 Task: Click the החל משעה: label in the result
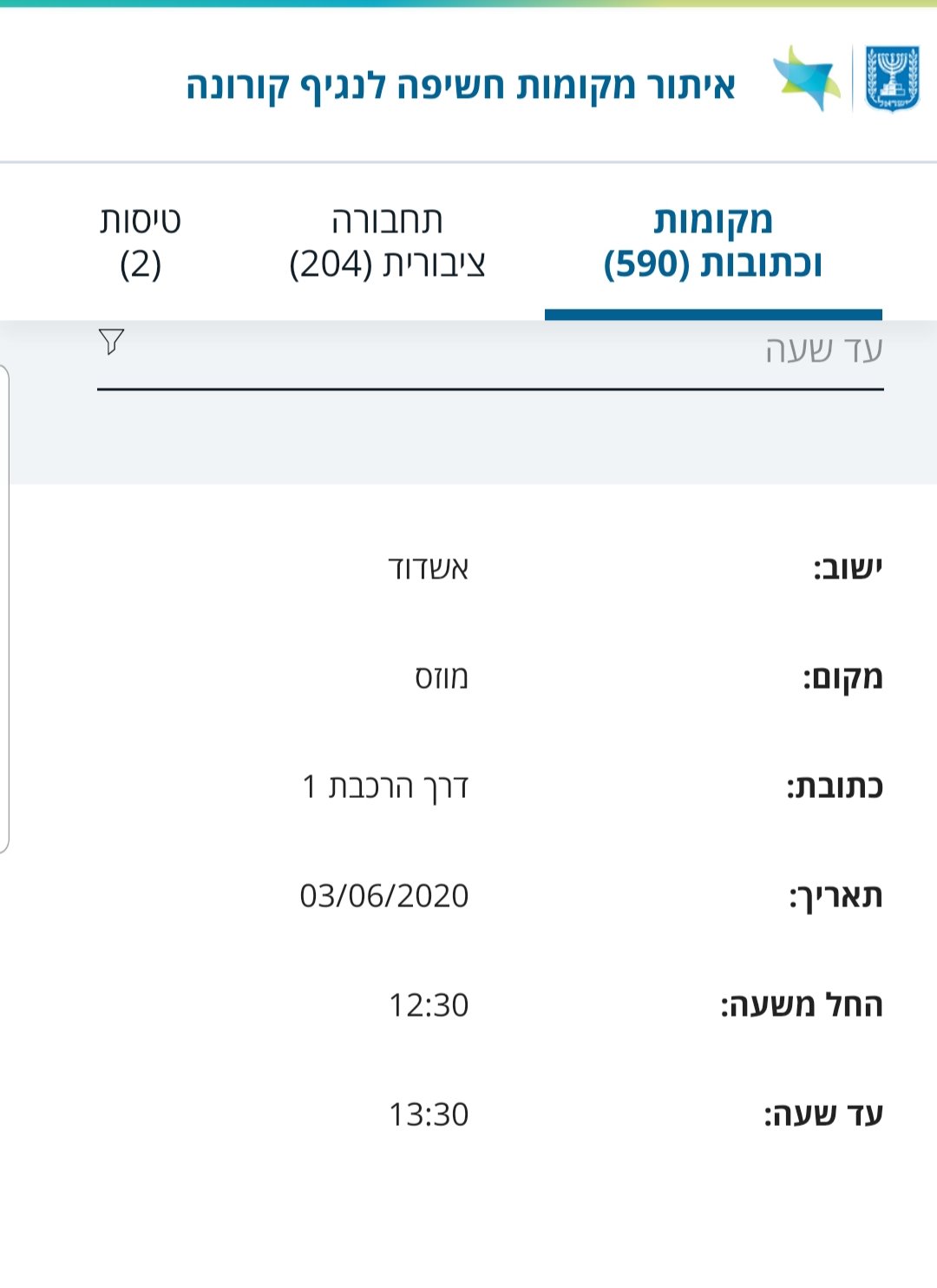(801, 1005)
